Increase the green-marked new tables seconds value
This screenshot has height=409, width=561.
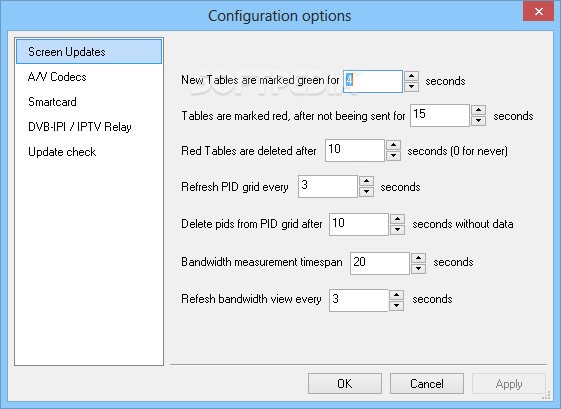[411, 76]
